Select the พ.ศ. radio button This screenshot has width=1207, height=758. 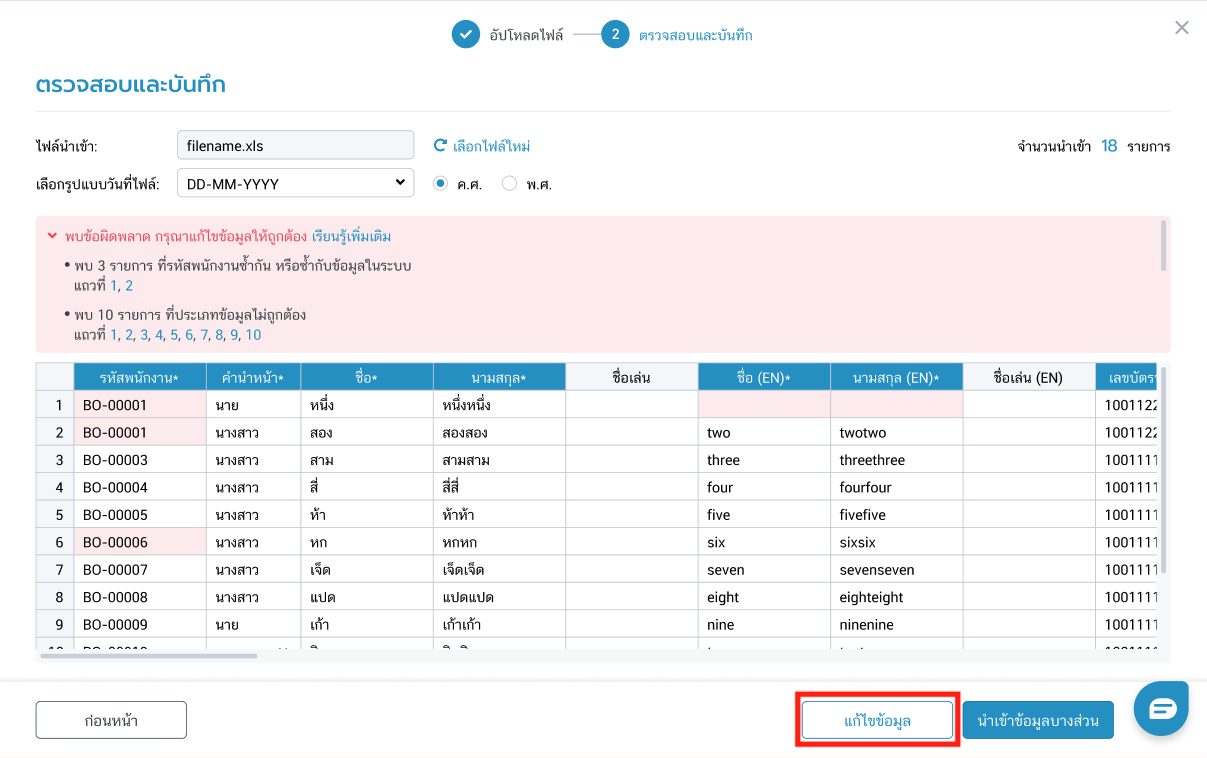[x=510, y=184]
